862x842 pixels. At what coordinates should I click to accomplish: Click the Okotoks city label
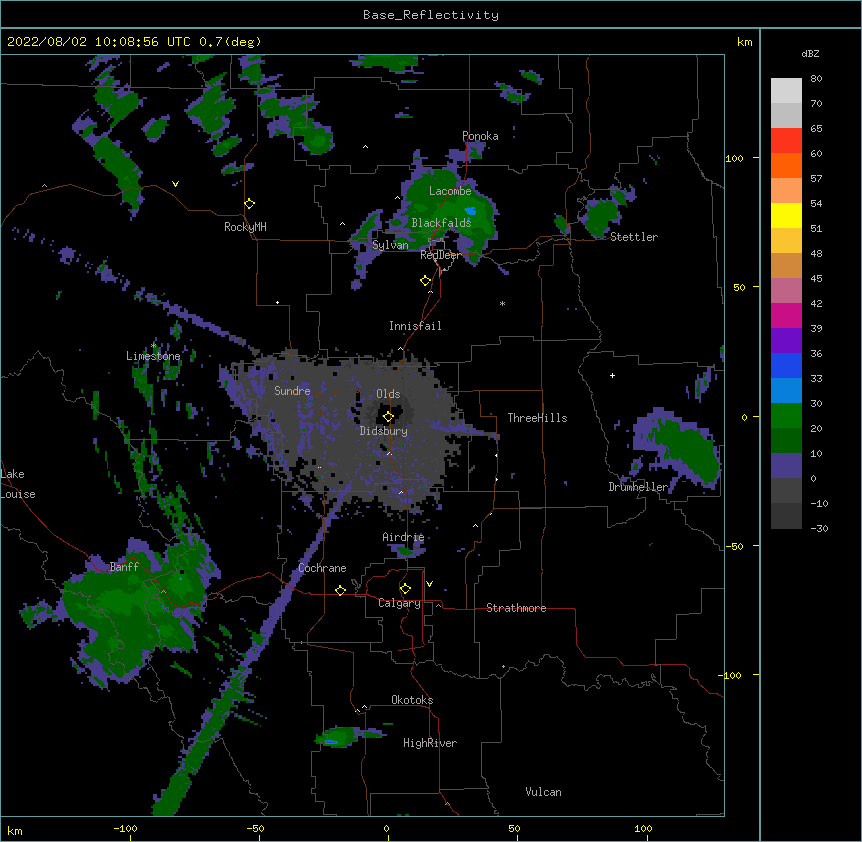(x=412, y=700)
